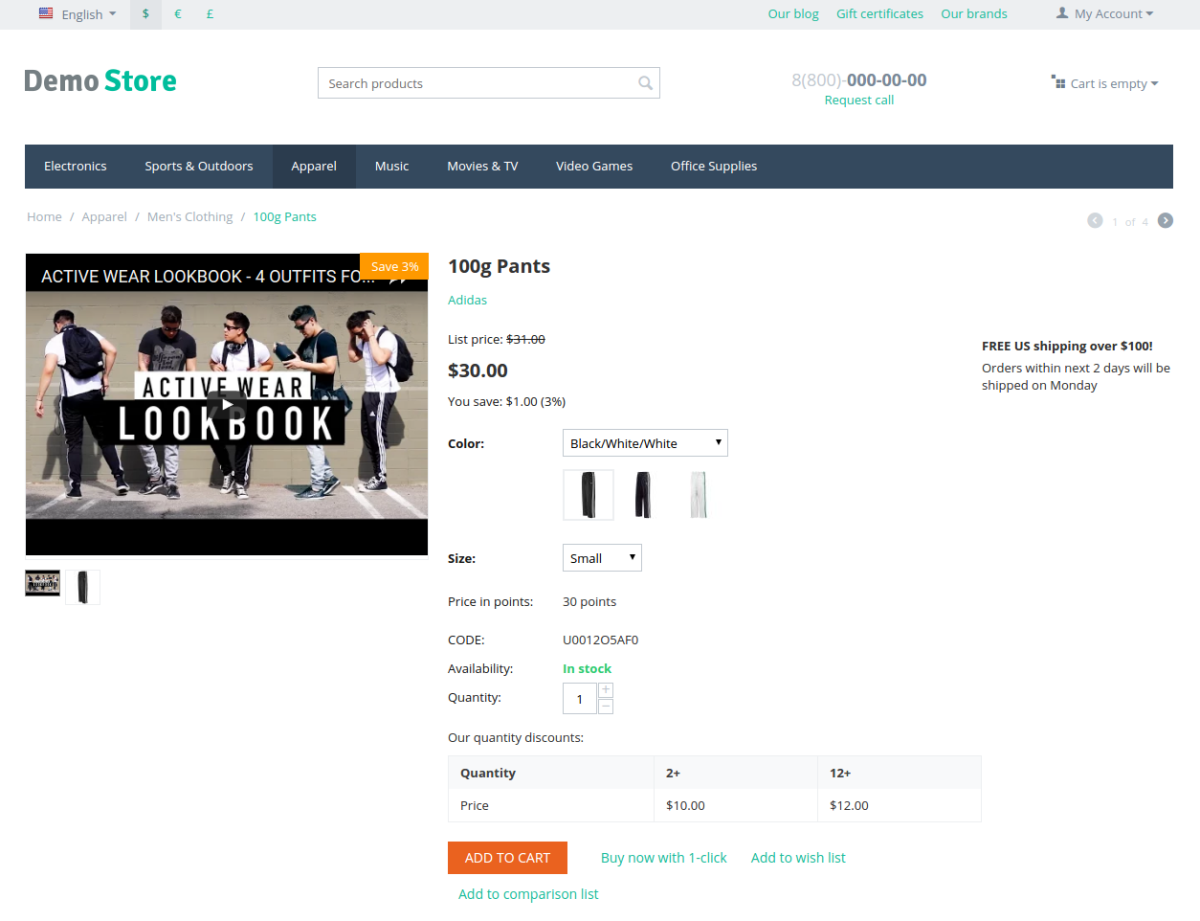Open the Color select box

pos(645,443)
